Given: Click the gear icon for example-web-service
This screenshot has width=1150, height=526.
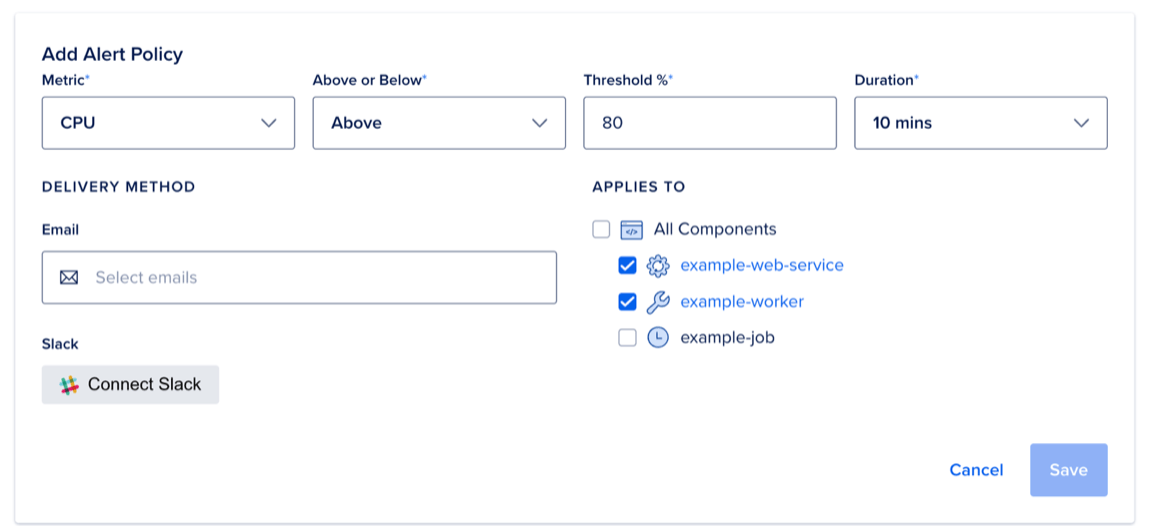Looking at the screenshot, I should click(x=657, y=266).
